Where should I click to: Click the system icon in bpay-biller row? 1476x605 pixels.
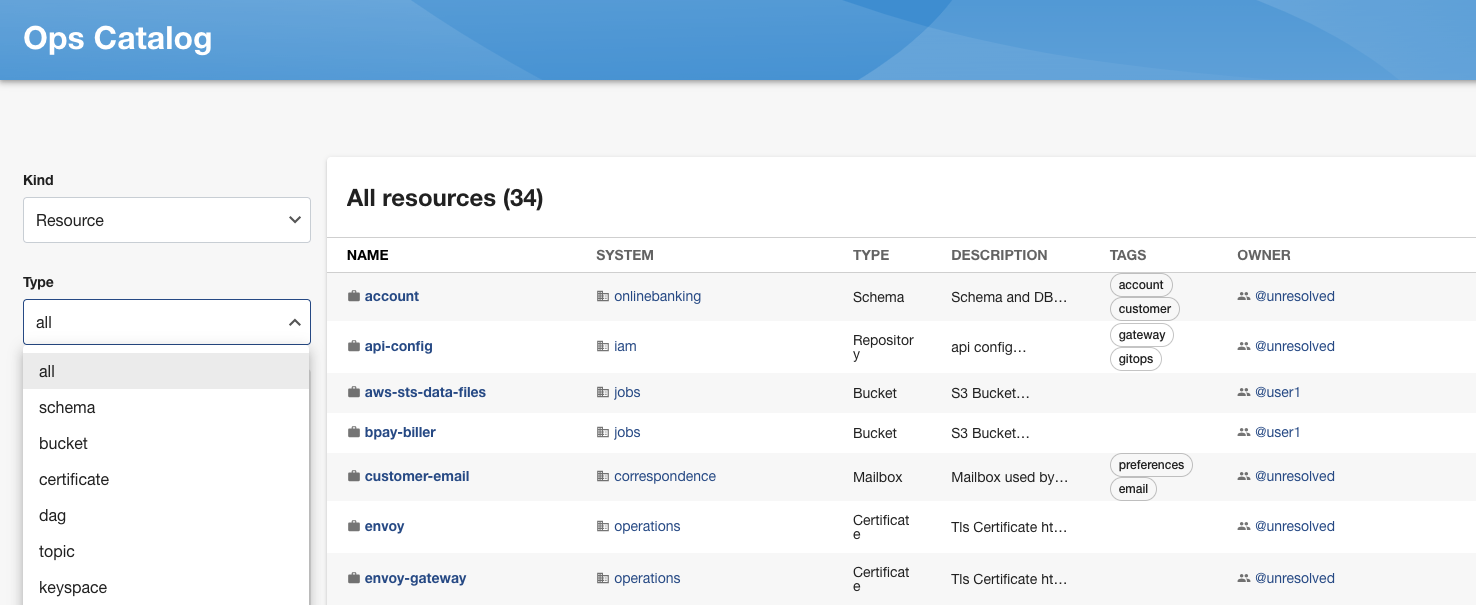[602, 432]
